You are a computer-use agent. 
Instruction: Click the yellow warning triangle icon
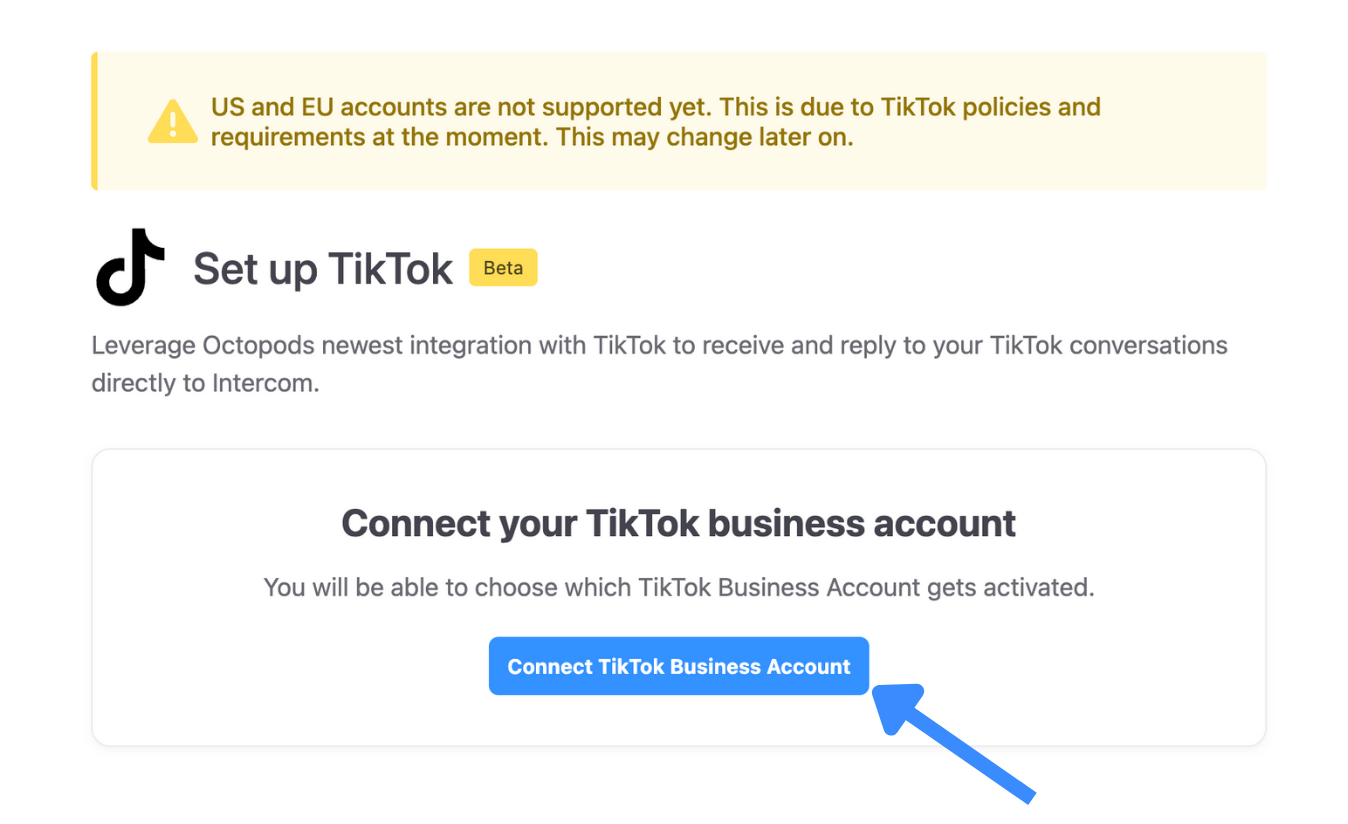click(x=173, y=122)
